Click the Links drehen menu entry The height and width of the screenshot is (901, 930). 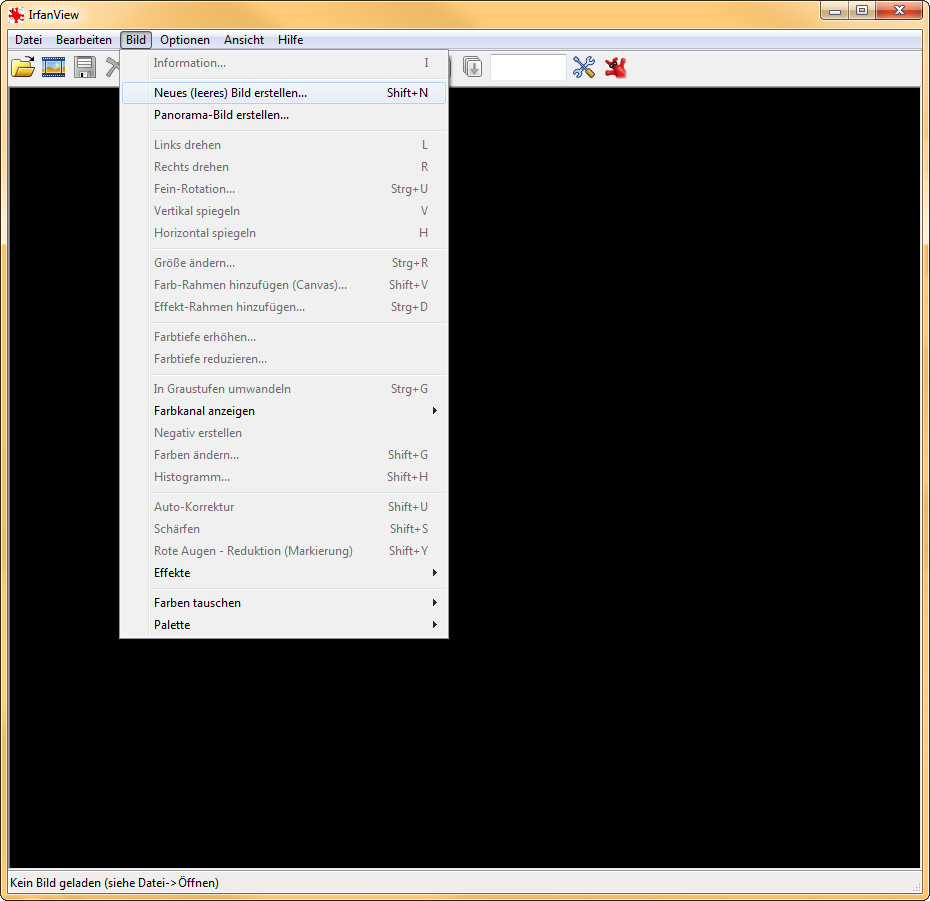click(x=284, y=145)
